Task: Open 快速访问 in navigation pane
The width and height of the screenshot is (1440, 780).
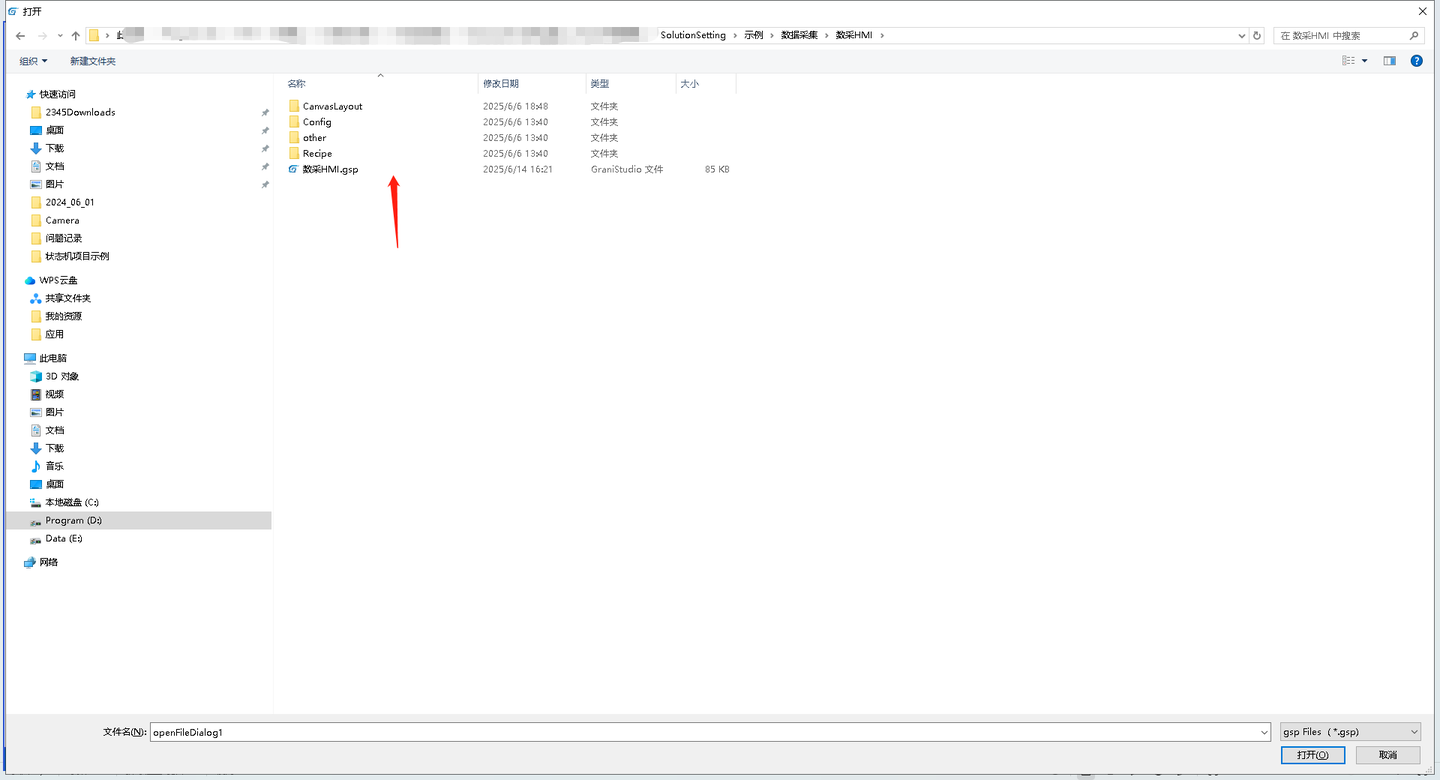Action: [x=57, y=94]
